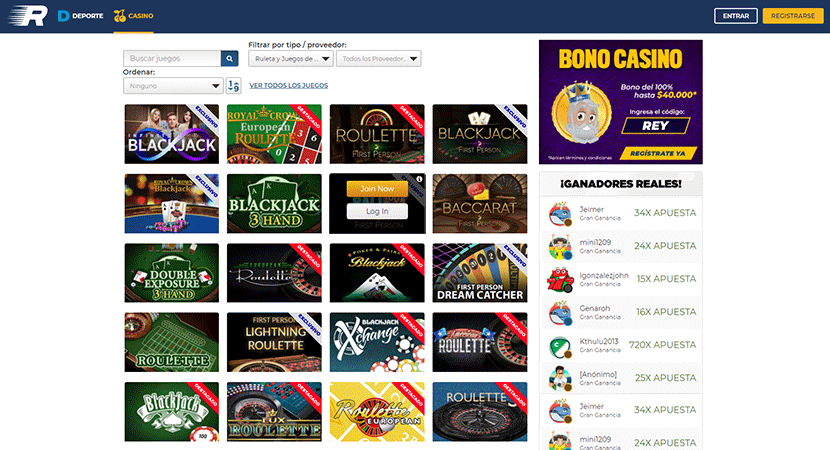Click the Deporte D icon
The height and width of the screenshot is (450, 830).
coord(64,16)
